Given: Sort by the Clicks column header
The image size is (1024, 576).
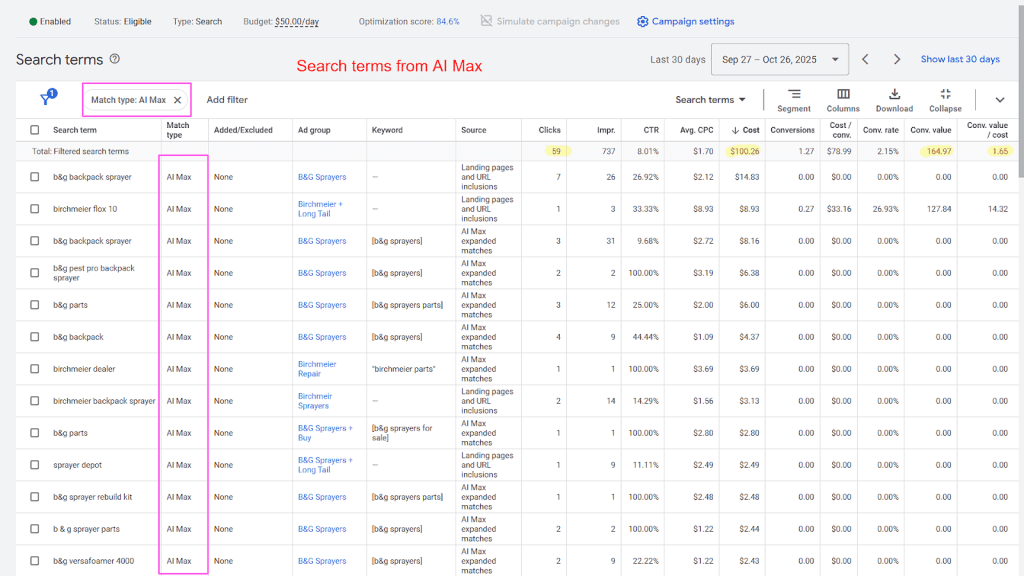Looking at the screenshot, I should click(549, 130).
